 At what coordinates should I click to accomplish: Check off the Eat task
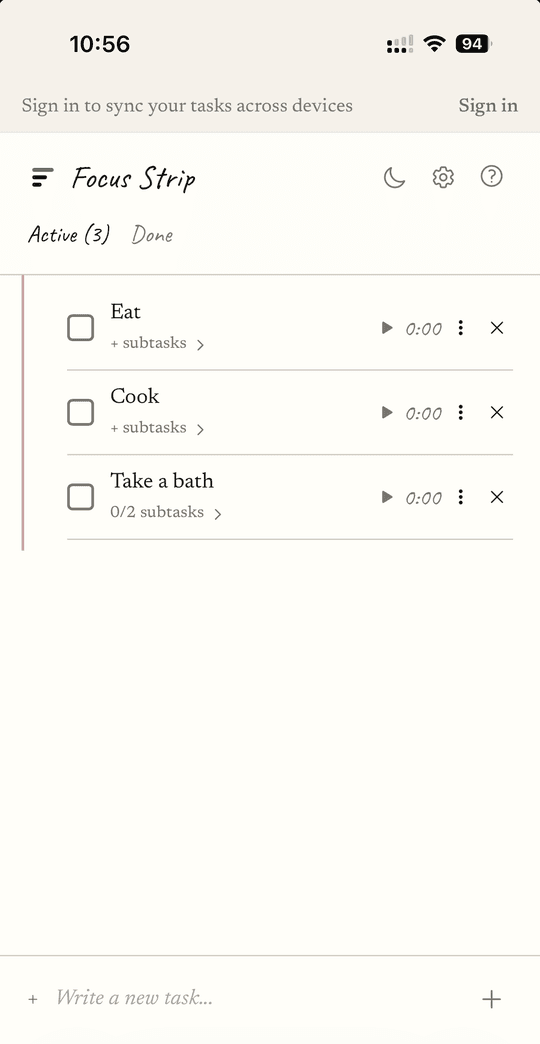point(81,328)
